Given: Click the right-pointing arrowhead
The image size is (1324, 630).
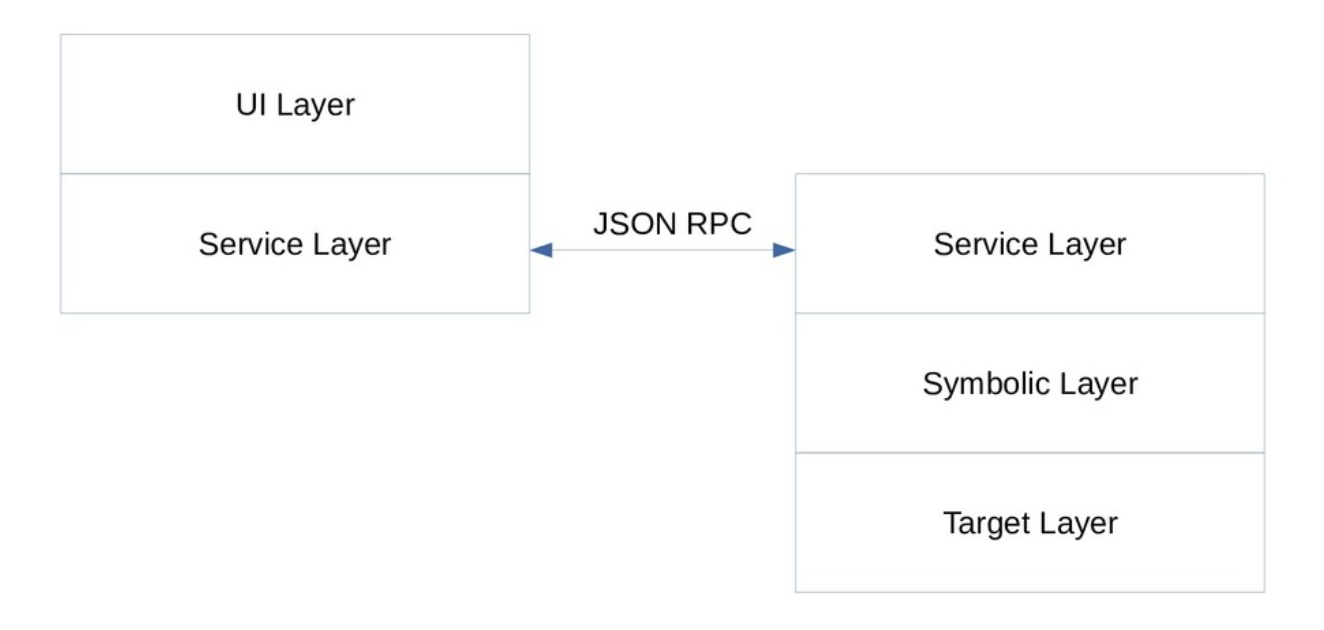Looking at the screenshot, I should [783, 250].
